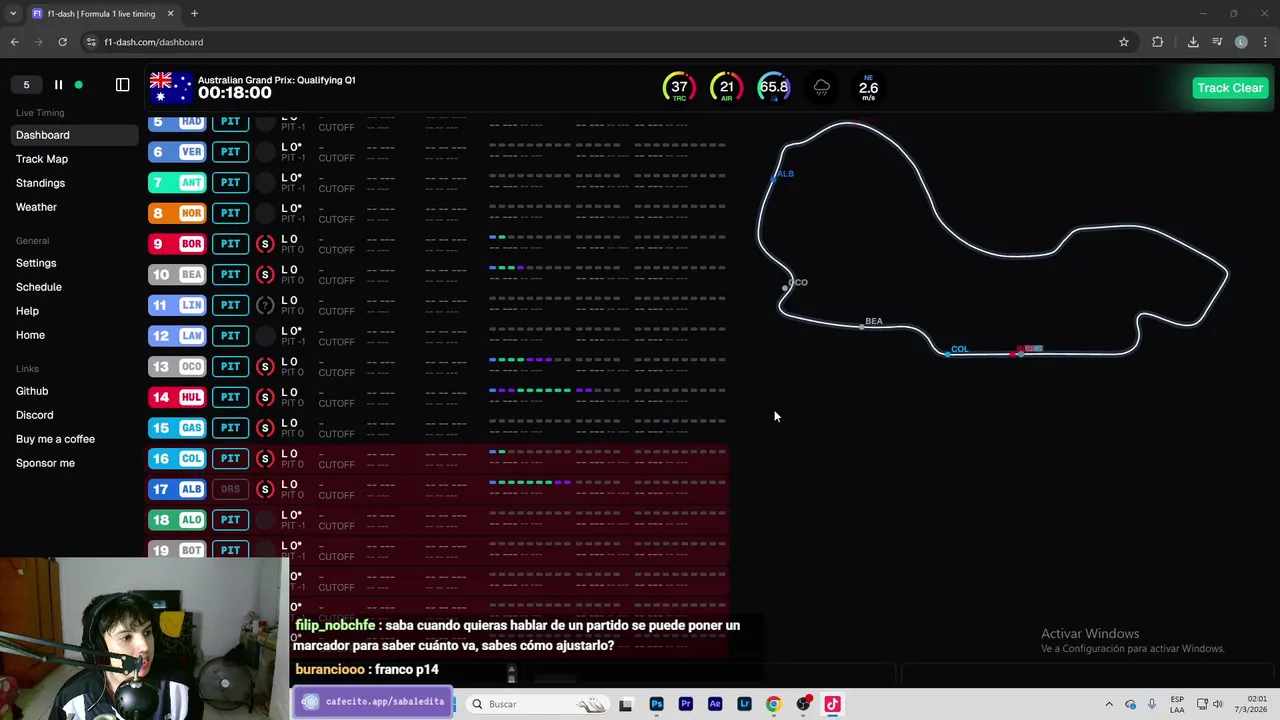Screen dimensions: 1280x720
Task: Click the wind speed 2.6 m/s indicator
Action: (x=868, y=87)
